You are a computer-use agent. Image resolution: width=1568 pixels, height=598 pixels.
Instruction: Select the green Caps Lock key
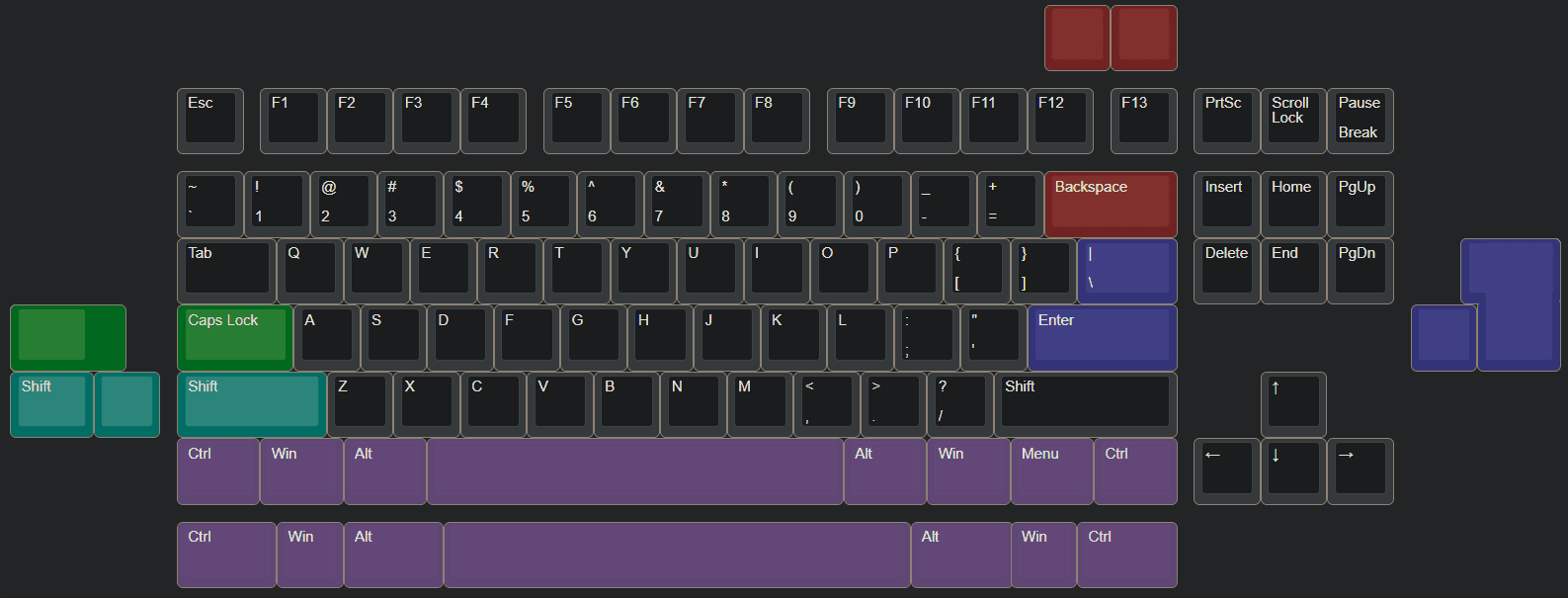click(x=234, y=338)
